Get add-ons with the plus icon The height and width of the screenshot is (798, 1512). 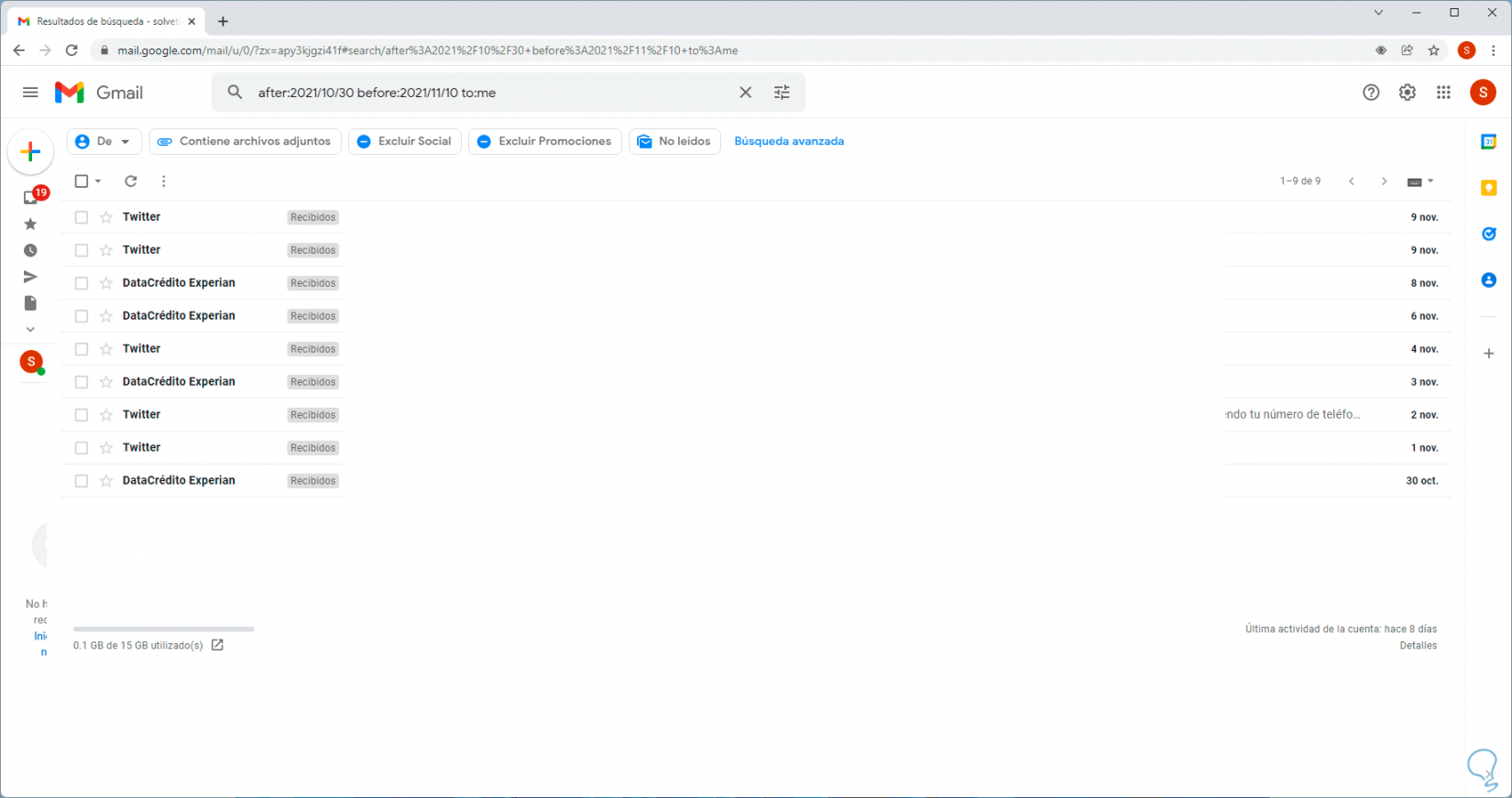(x=1489, y=354)
